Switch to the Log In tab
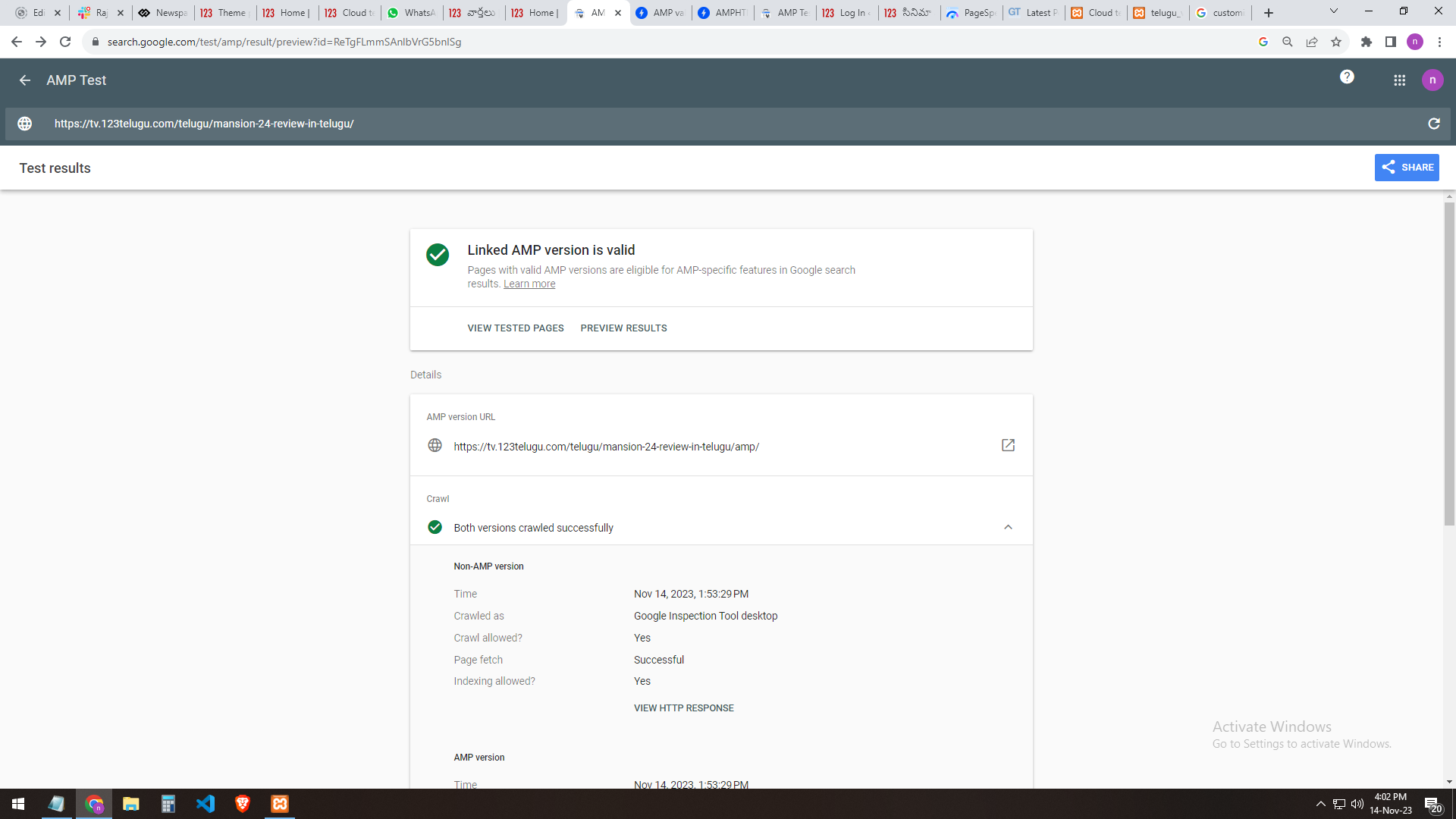The height and width of the screenshot is (819, 1456). 847,13
